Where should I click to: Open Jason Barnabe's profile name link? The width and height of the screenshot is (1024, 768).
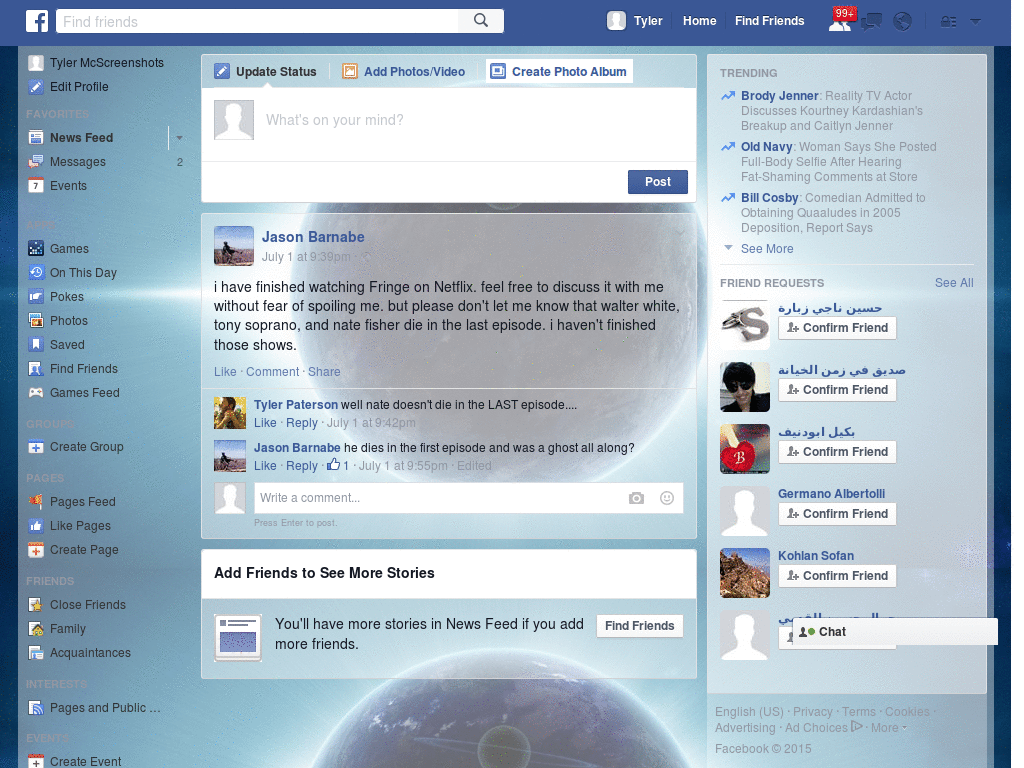click(313, 237)
